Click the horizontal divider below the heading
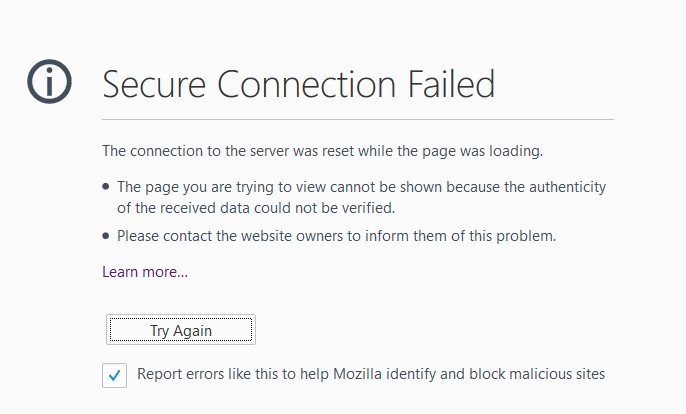Image resolution: width=686 pixels, height=414 pixels. (x=357, y=120)
